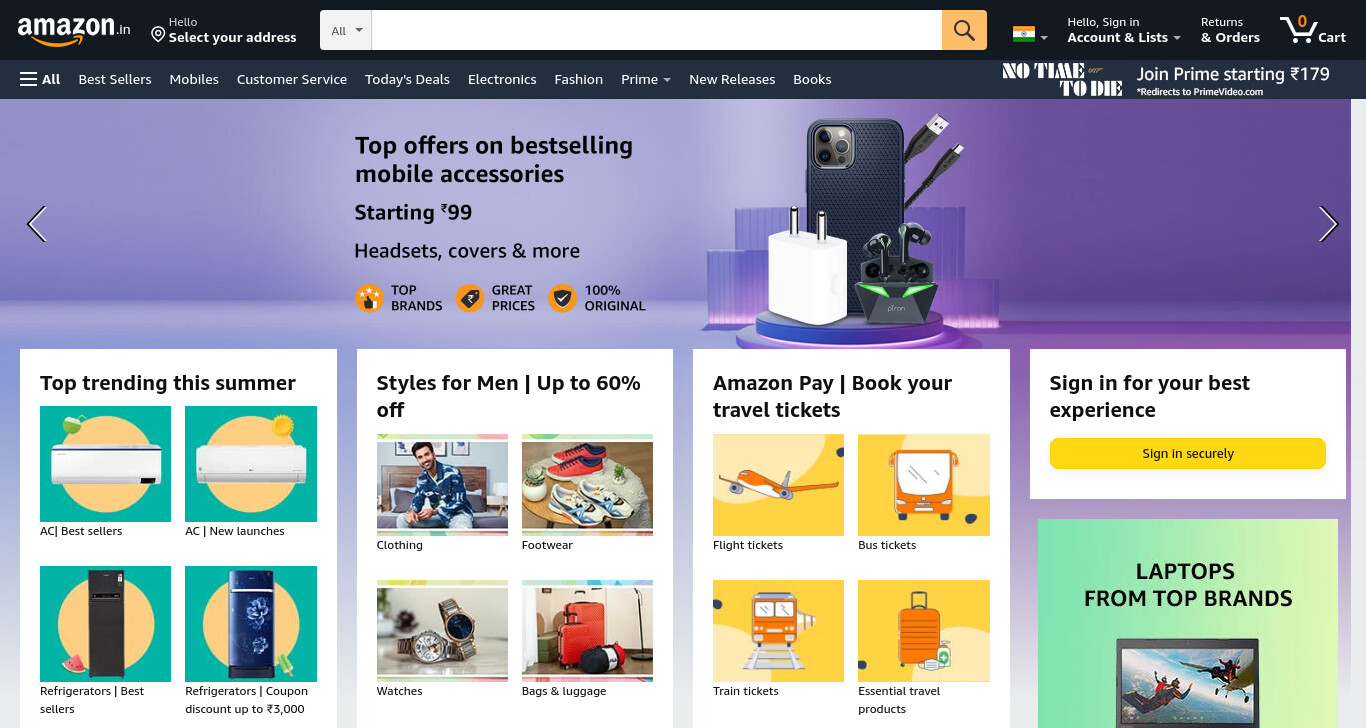The image size is (1366, 728).
Task: Open Returns & Orders link
Action: coord(1230,30)
